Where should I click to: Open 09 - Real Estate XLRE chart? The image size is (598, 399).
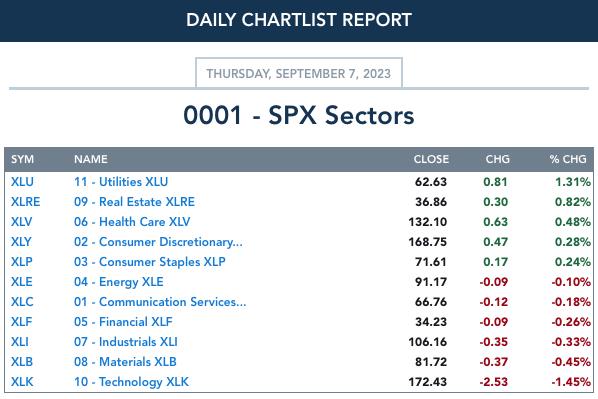coord(134,201)
